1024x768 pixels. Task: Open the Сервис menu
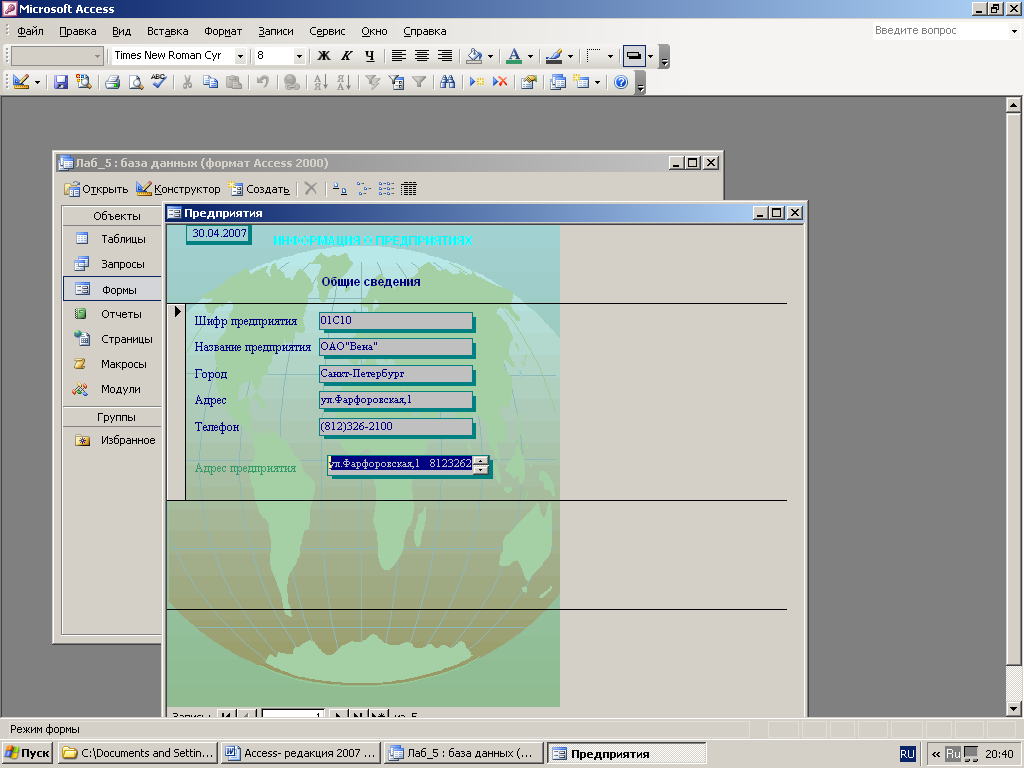click(x=327, y=31)
